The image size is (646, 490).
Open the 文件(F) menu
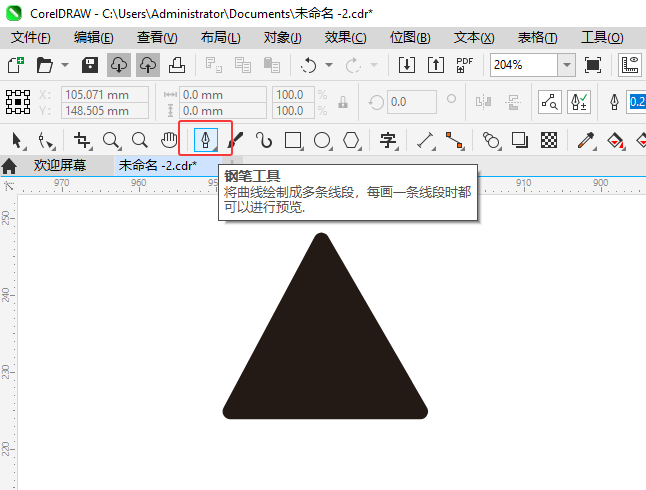(x=30, y=38)
